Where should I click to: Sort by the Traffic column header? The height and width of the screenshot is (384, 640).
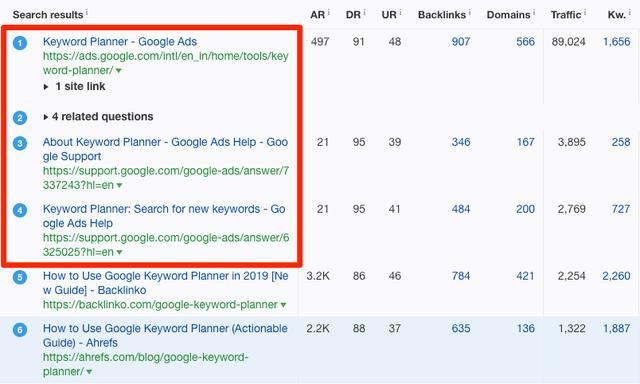click(x=565, y=15)
